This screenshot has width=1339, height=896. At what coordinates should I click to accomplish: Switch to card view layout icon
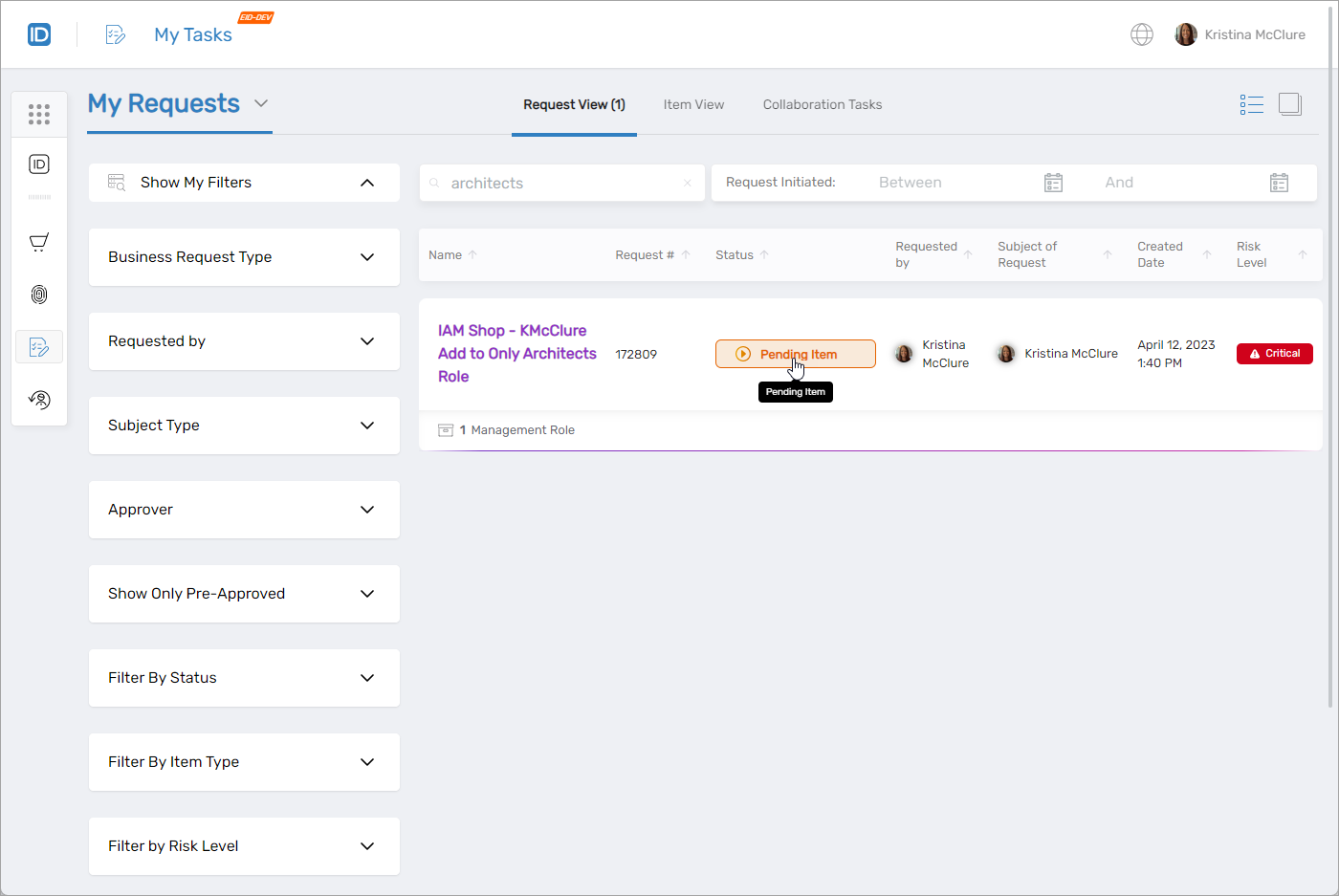pyautogui.click(x=1290, y=104)
